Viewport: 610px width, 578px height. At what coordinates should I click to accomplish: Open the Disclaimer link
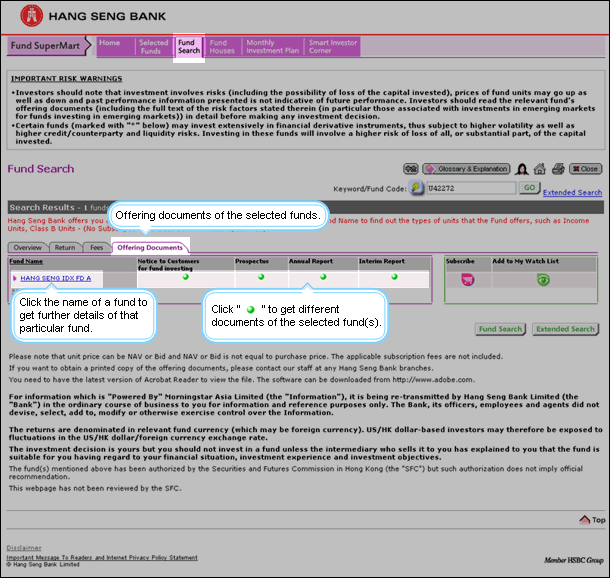[x=24, y=548]
